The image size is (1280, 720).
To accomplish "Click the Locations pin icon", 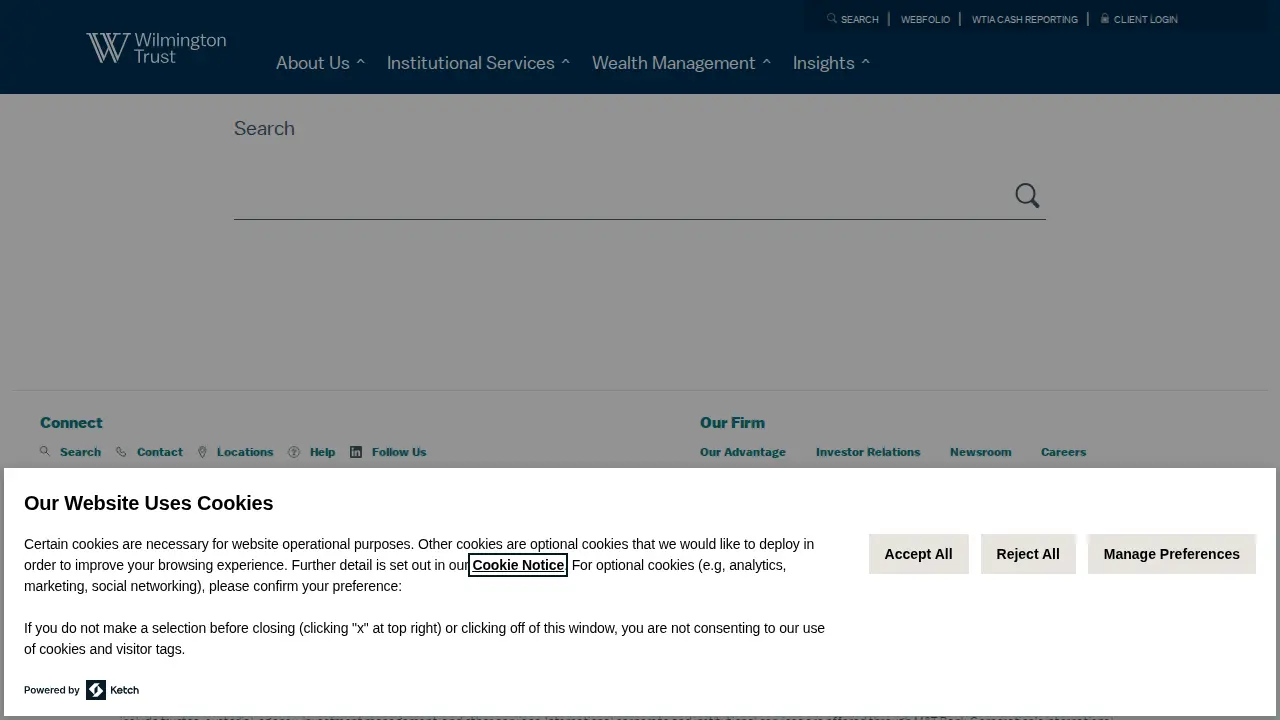I will (x=202, y=452).
